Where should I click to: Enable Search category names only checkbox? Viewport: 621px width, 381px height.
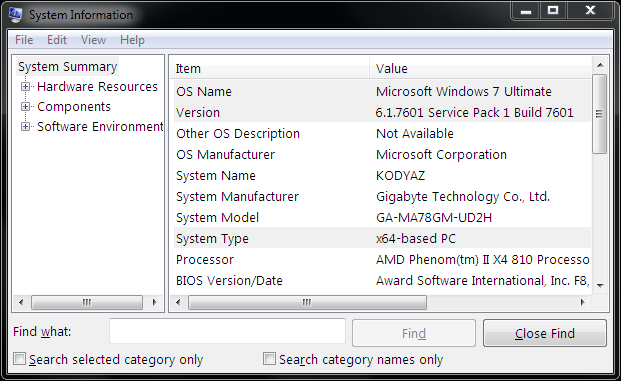pyautogui.click(x=269, y=359)
